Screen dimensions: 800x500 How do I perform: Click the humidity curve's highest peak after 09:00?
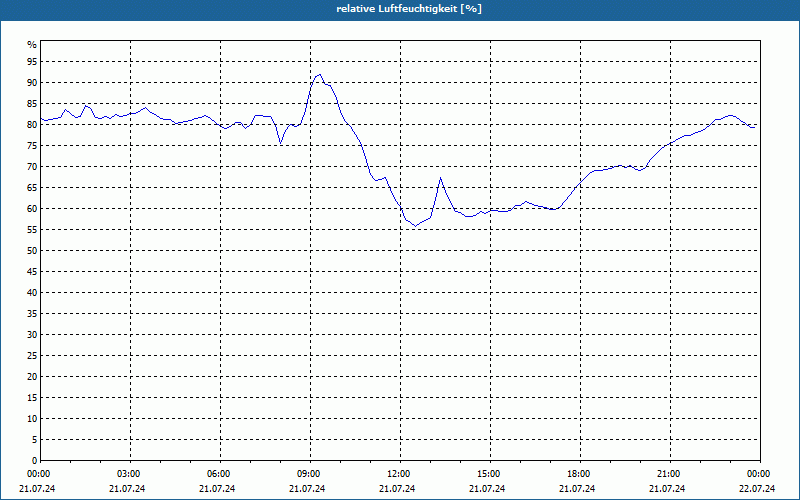pyautogui.click(x=319, y=74)
